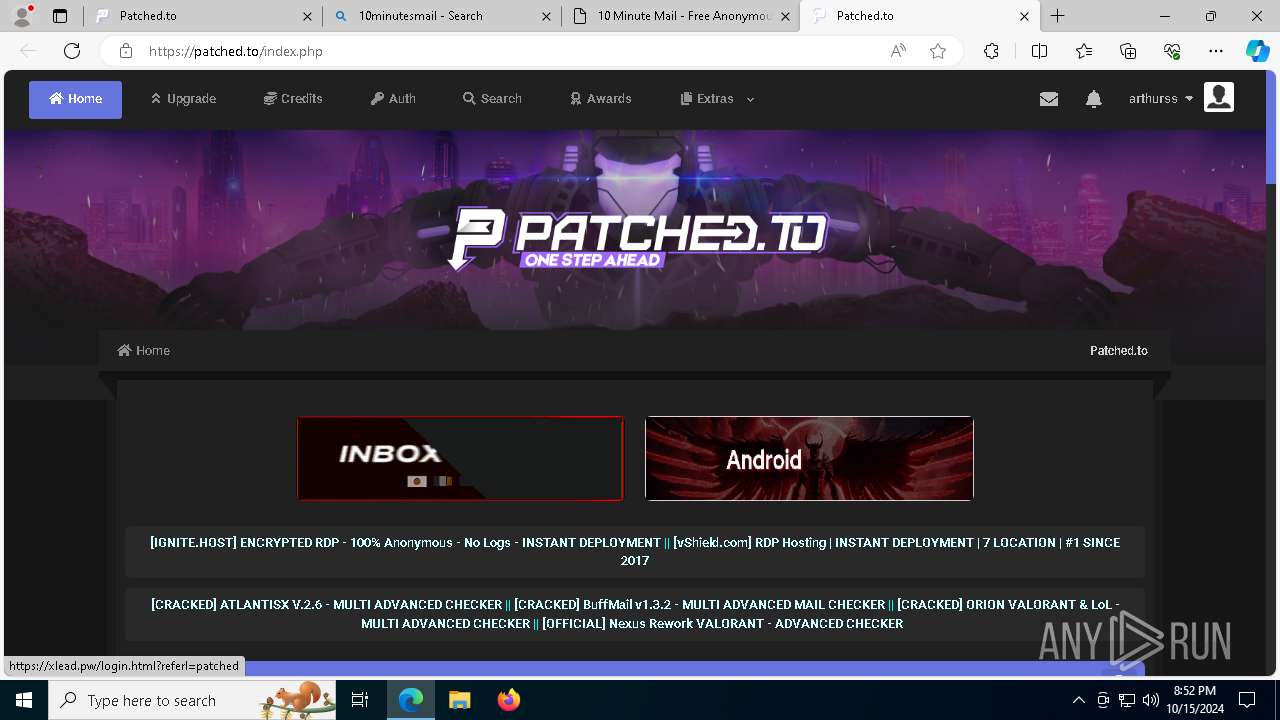View site information lock icon
1280x720 pixels.
coord(125,51)
